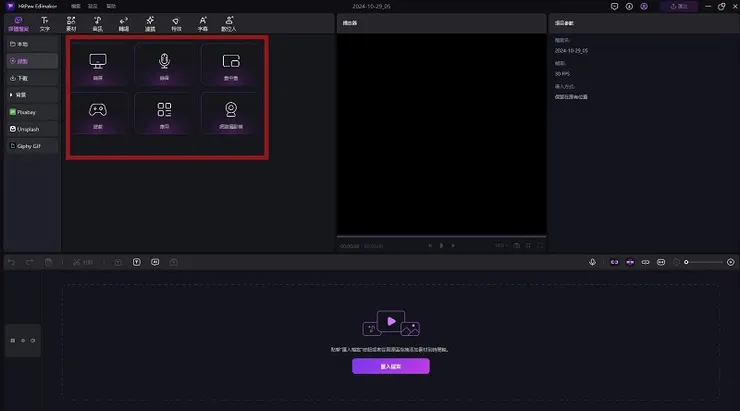Viewport: 740px width, 411px height.
Task: Click the shield icon in title bar
Action: click(614, 6)
